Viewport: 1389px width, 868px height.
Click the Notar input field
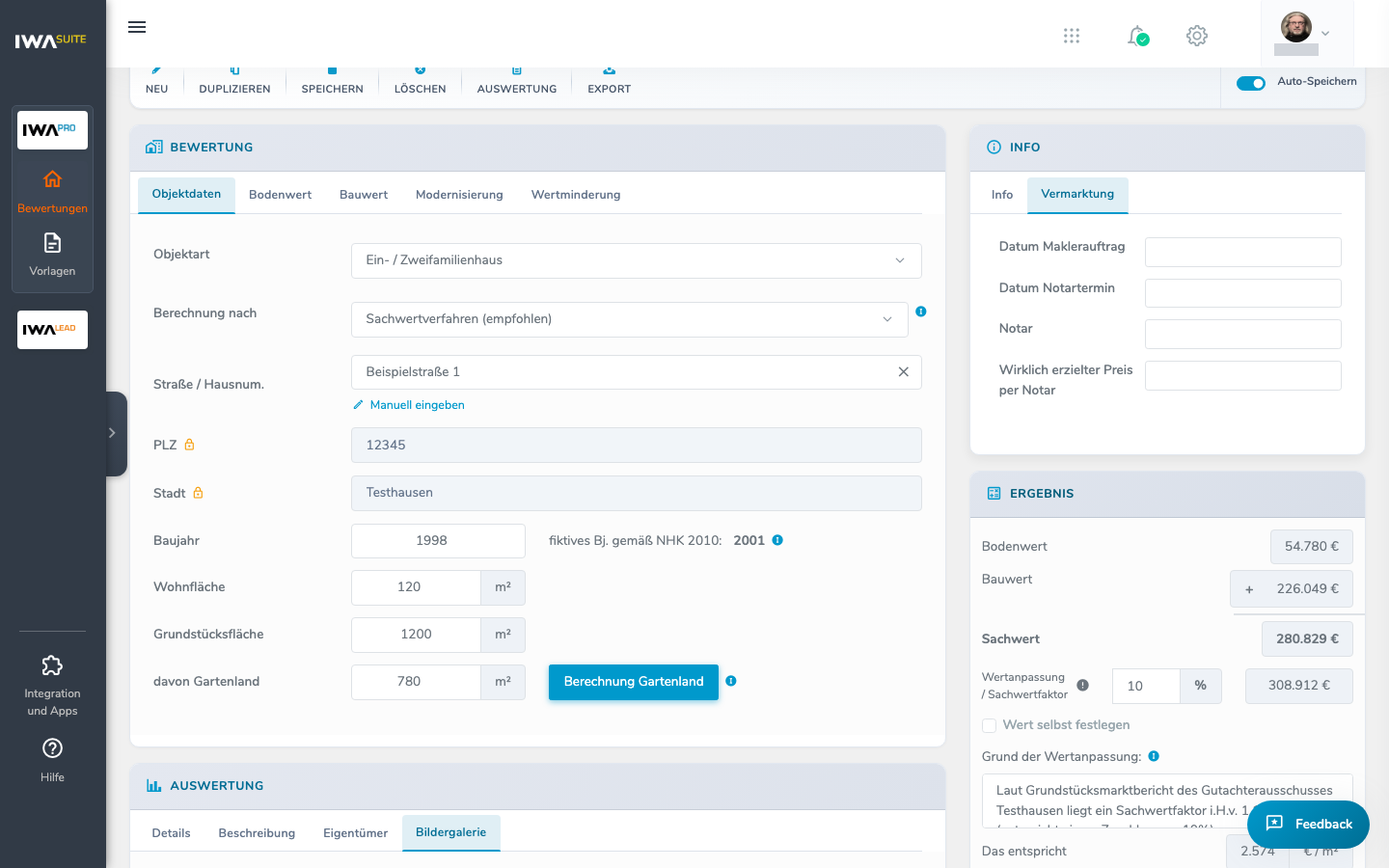click(1243, 334)
